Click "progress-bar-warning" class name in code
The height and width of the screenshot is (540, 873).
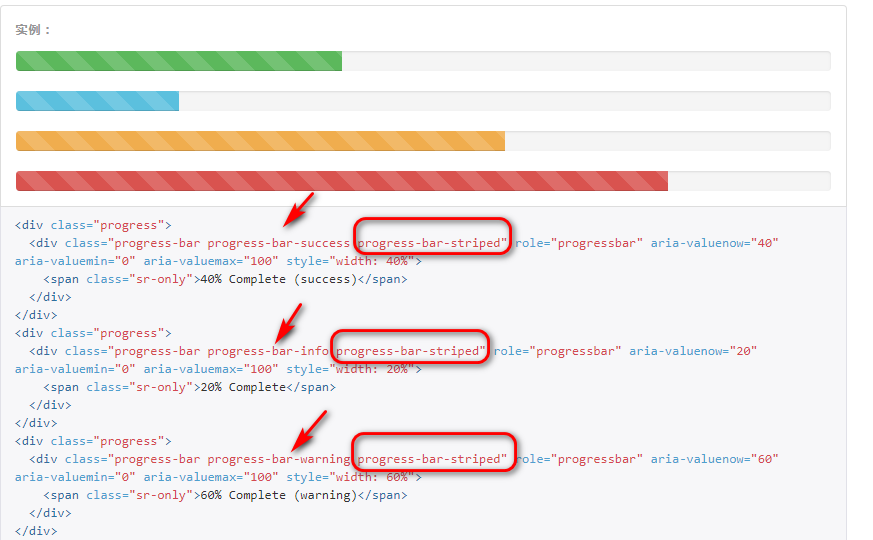point(278,459)
